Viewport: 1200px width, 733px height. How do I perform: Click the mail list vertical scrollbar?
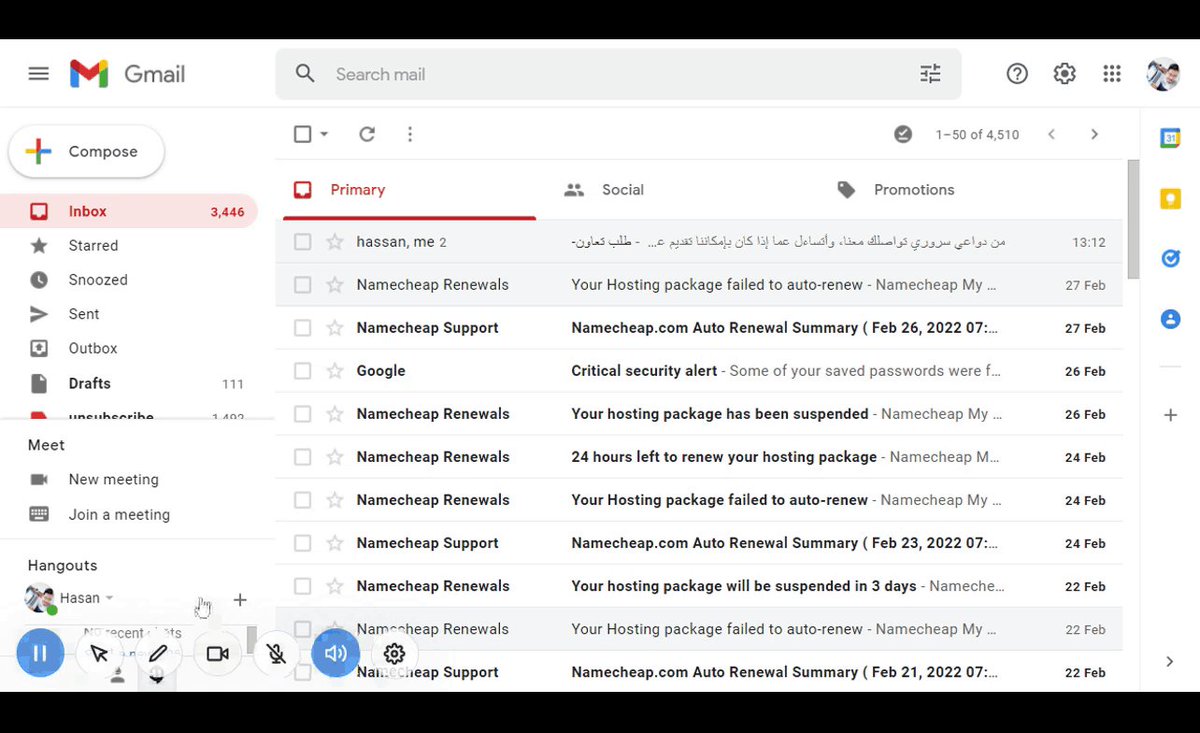[1132, 220]
